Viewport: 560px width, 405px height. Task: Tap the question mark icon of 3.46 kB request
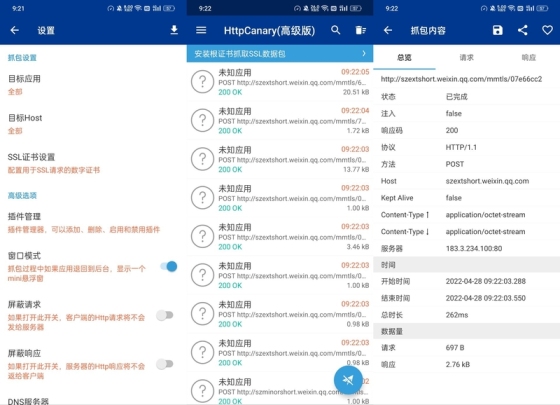(202, 236)
